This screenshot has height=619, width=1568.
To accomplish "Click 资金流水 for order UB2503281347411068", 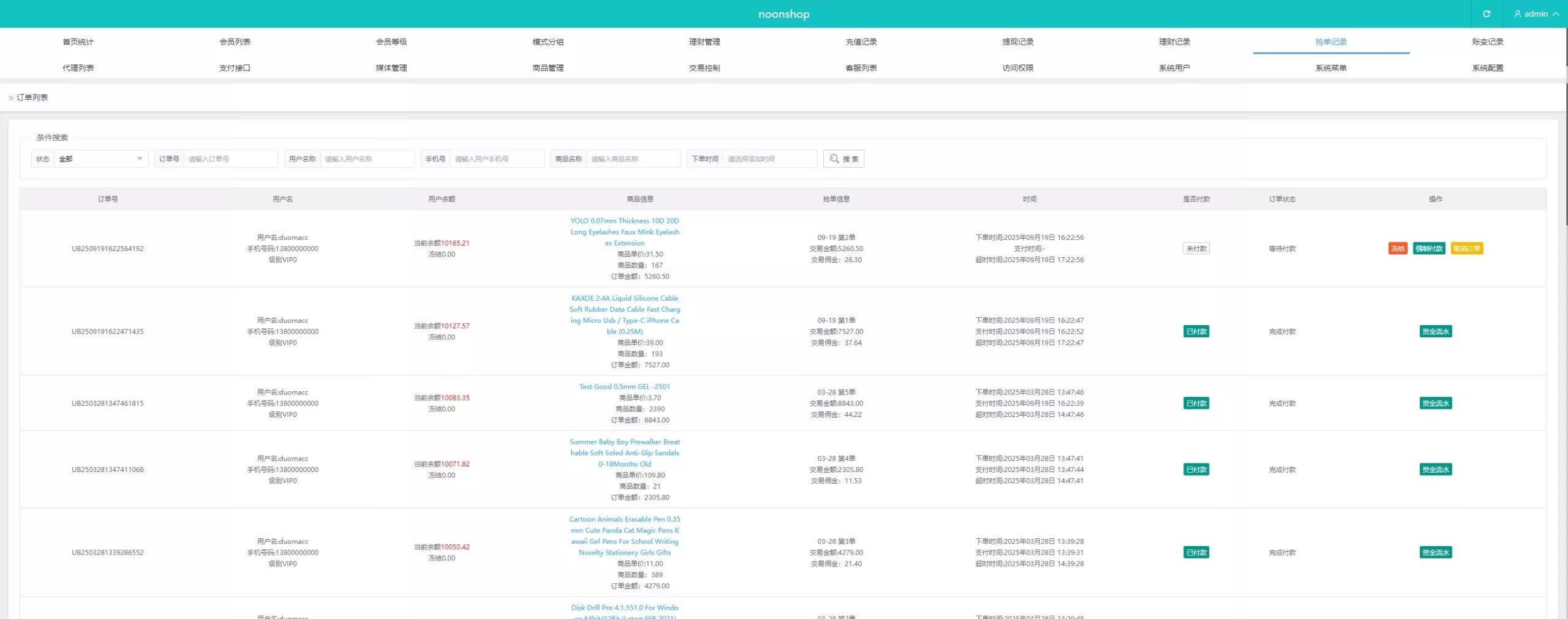I will pyautogui.click(x=1436, y=470).
